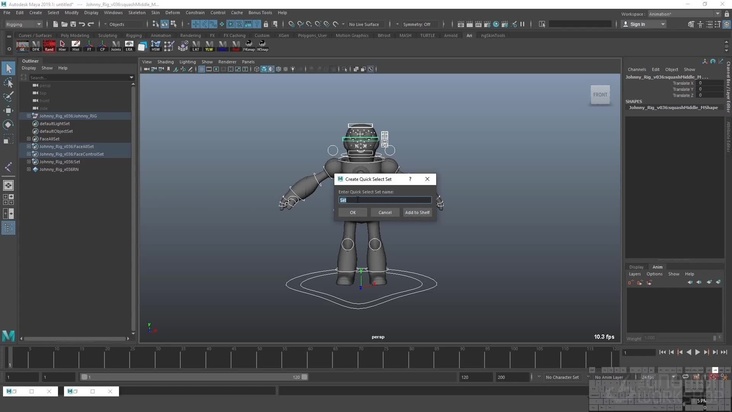Open the Rigging menu set dropdown

[24, 24]
